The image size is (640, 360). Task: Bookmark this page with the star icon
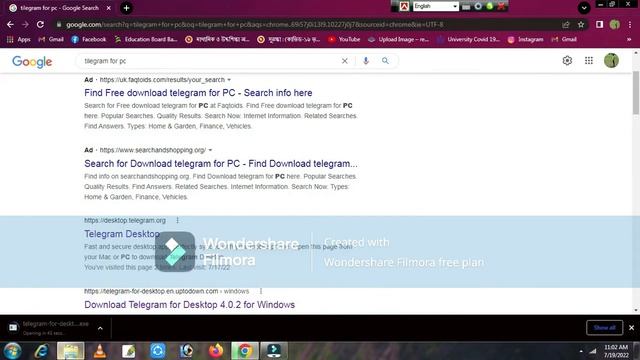click(x=581, y=24)
